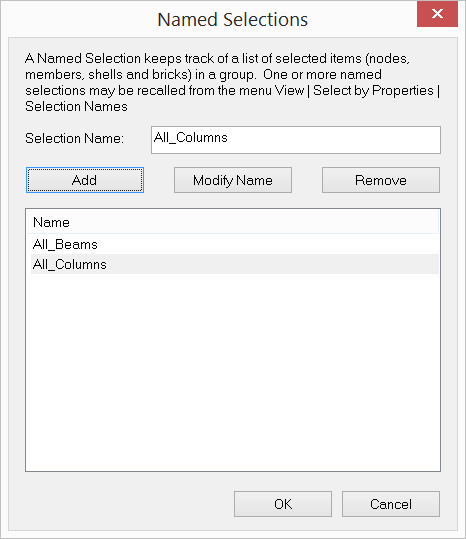Remove the highlighted named selection
This screenshot has width=466, height=539.
pyautogui.click(x=381, y=180)
